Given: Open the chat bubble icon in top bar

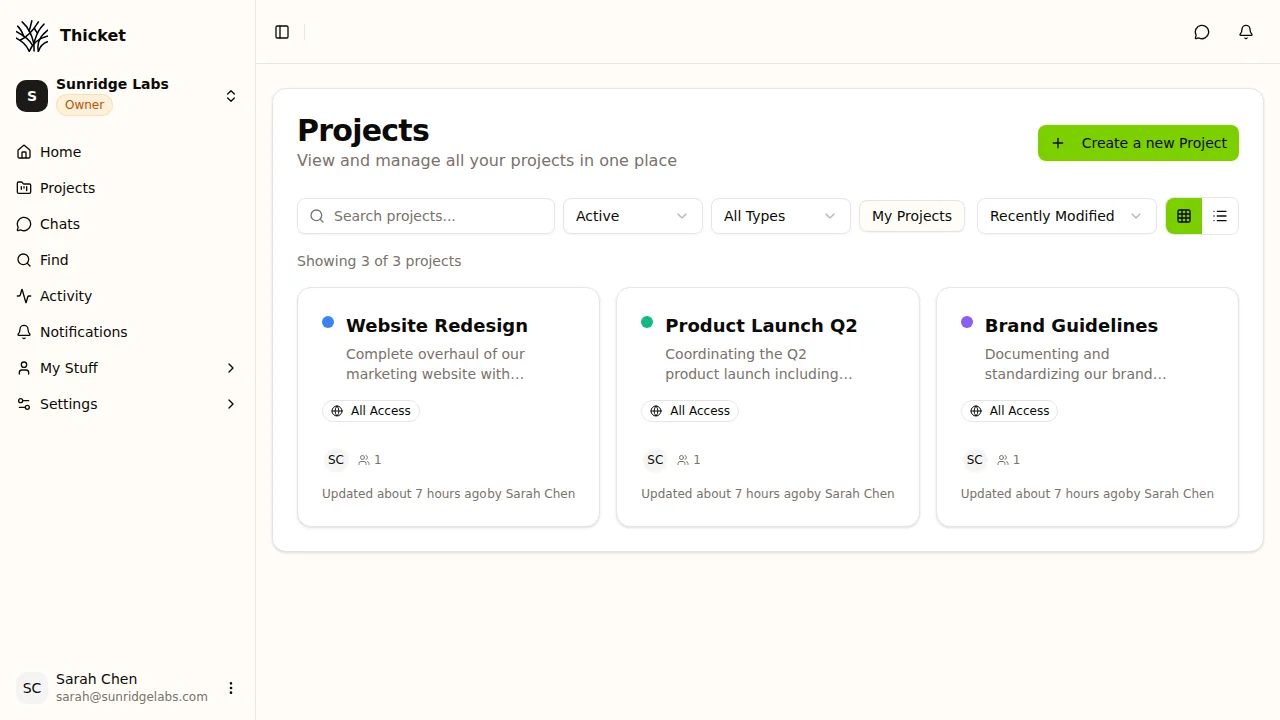Looking at the screenshot, I should (1201, 32).
